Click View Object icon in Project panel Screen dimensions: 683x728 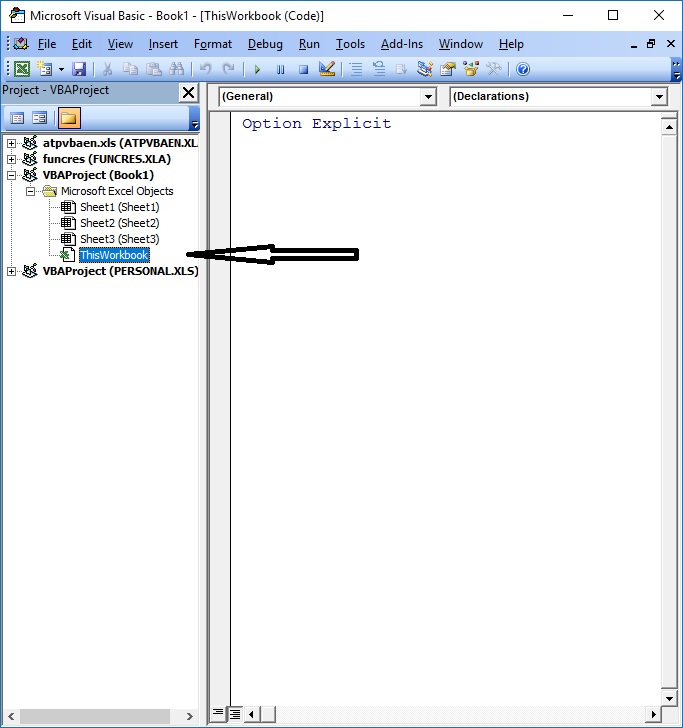click(x=39, y=118)
